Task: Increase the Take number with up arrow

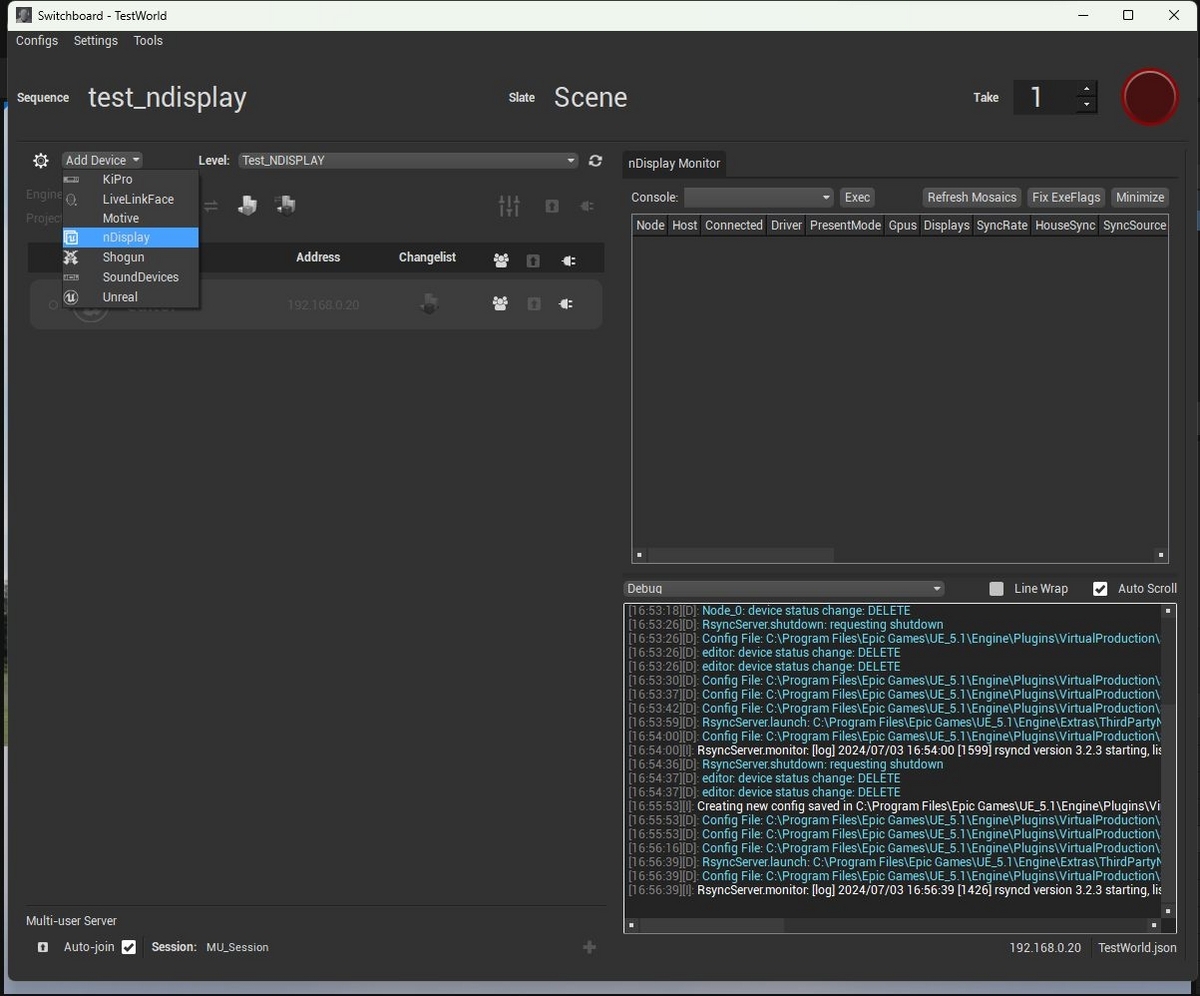Action: pos(1087,89)
